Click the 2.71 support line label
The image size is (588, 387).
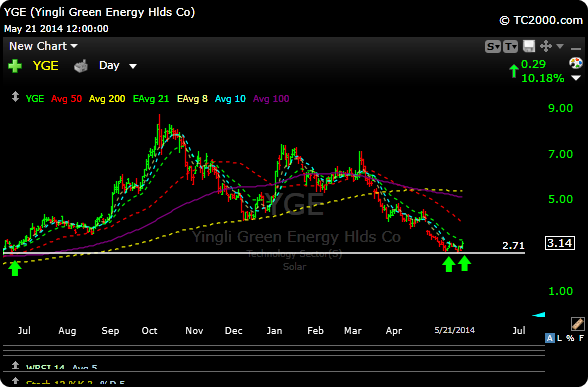(513, 246)
